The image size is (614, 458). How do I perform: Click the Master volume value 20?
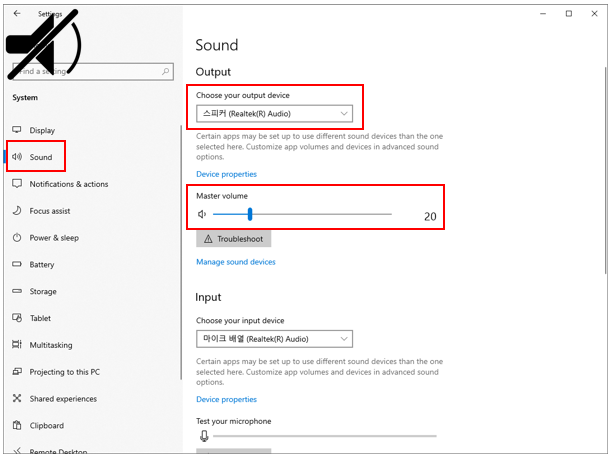pyautogui.click(x=430, y=216)
